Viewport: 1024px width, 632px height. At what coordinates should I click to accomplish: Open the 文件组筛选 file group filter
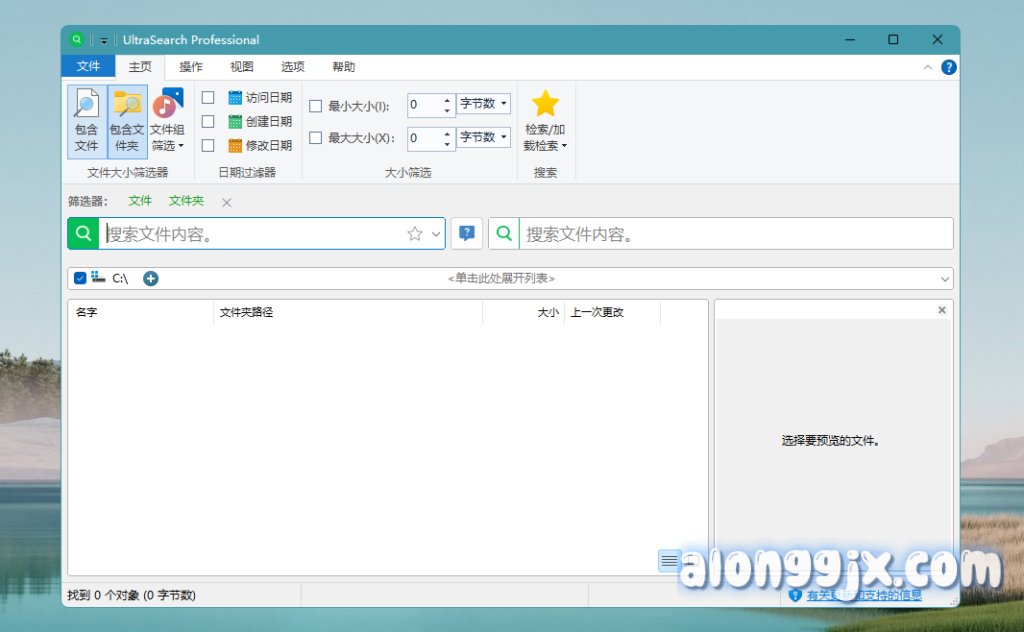pyautogui.click(x=167, y=121)
